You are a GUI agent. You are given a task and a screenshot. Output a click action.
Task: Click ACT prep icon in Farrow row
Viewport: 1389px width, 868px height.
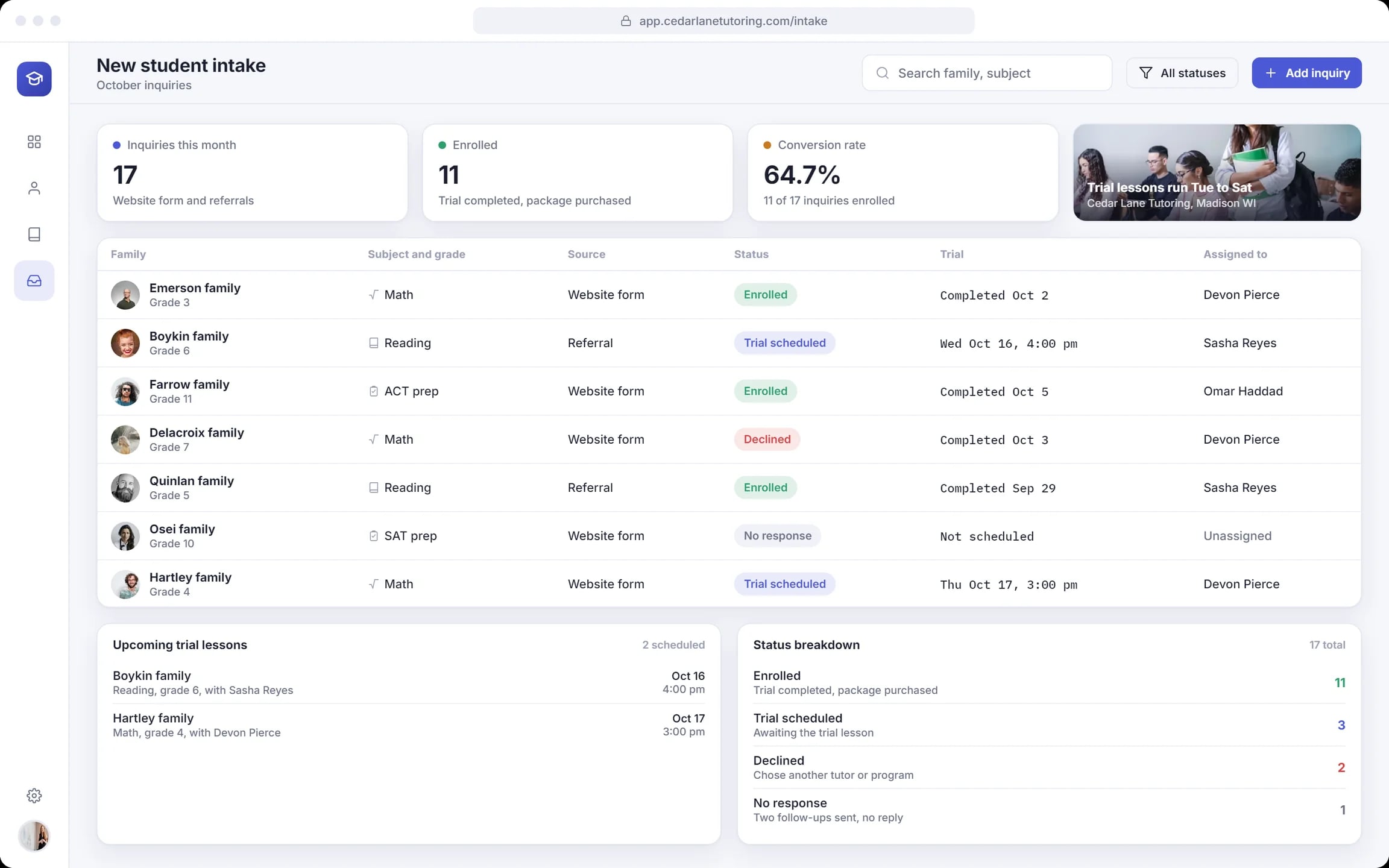[374, 391]
